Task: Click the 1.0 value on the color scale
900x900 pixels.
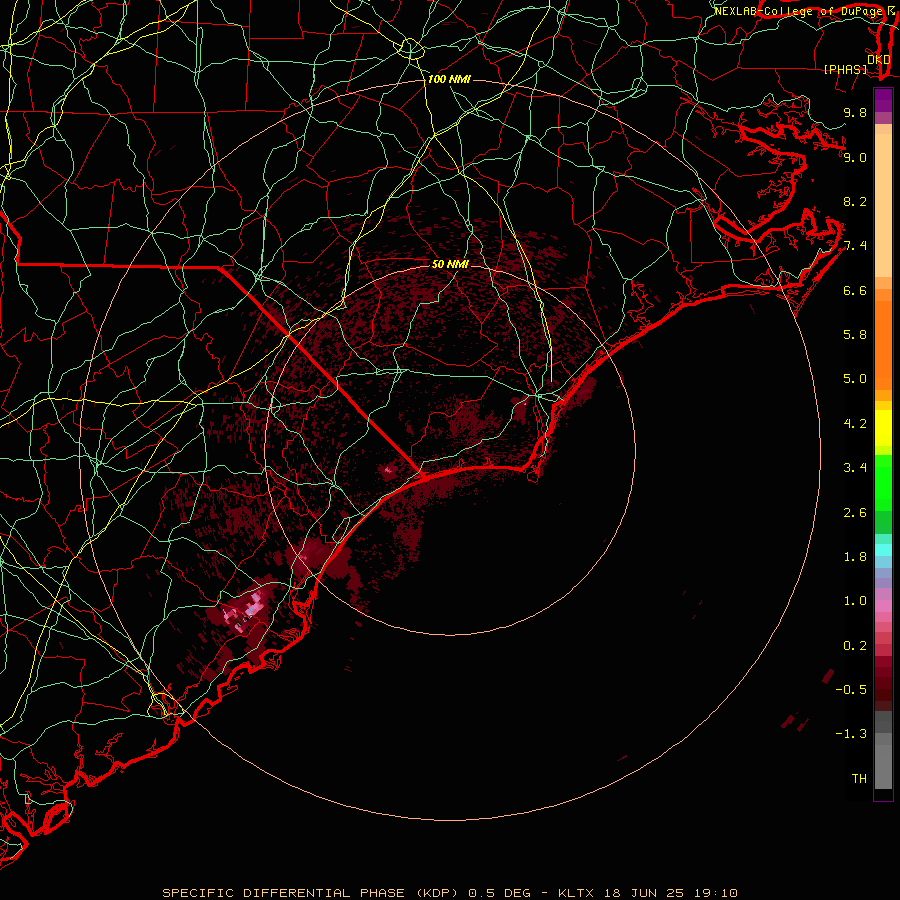Action: 855,601
